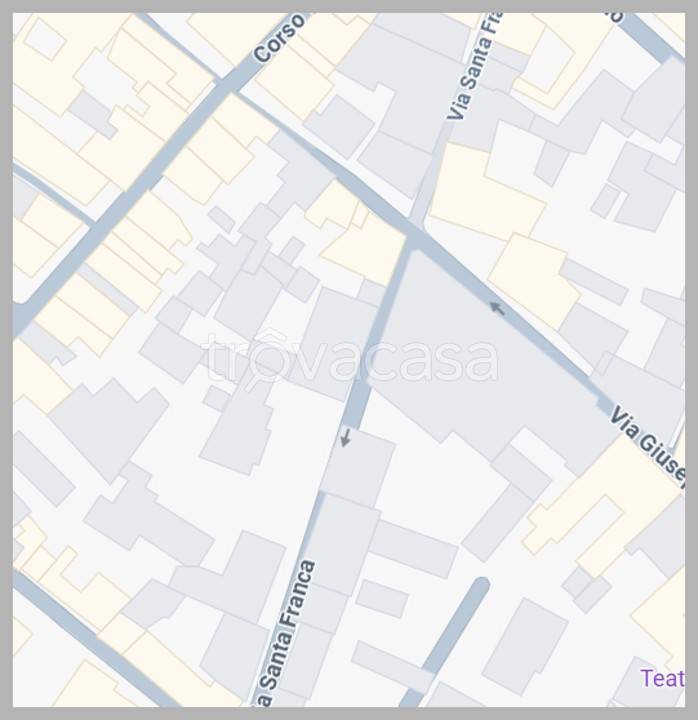Click the downward one-way arrow on Via Santa Franca
698x720 pixels.
click(346, 437)
